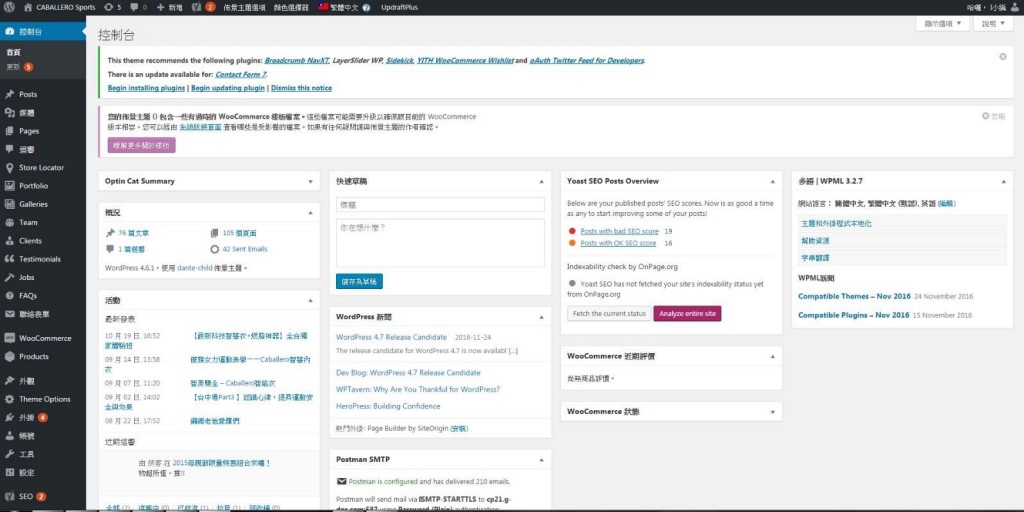Click the Products box icon in sidebar
The width and height of the screenshot is (1024, 512).
pyautogui.click(x=9, y=357)
